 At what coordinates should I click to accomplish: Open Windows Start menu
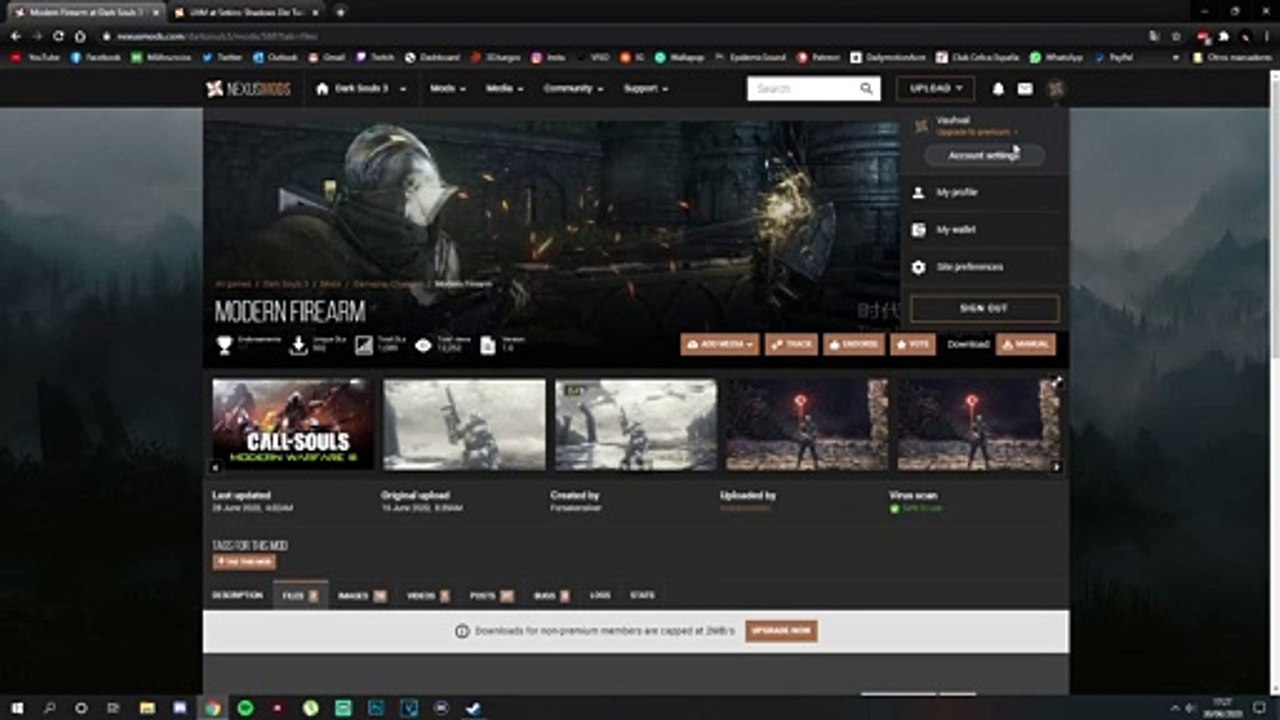point(17,708)
